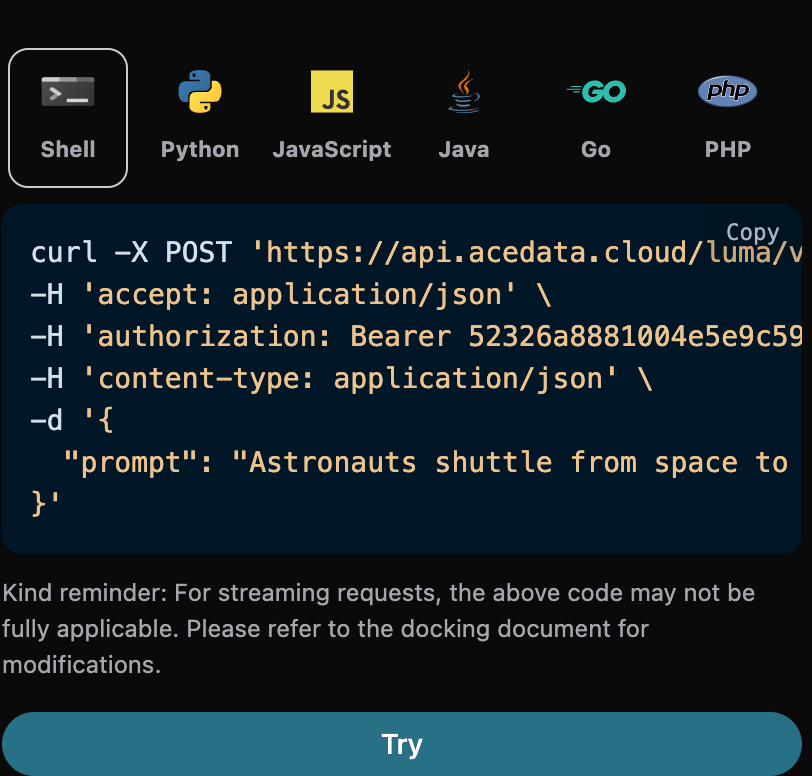Select the Shell terminal icon
The image size is (812, 776).
point(67,91)
